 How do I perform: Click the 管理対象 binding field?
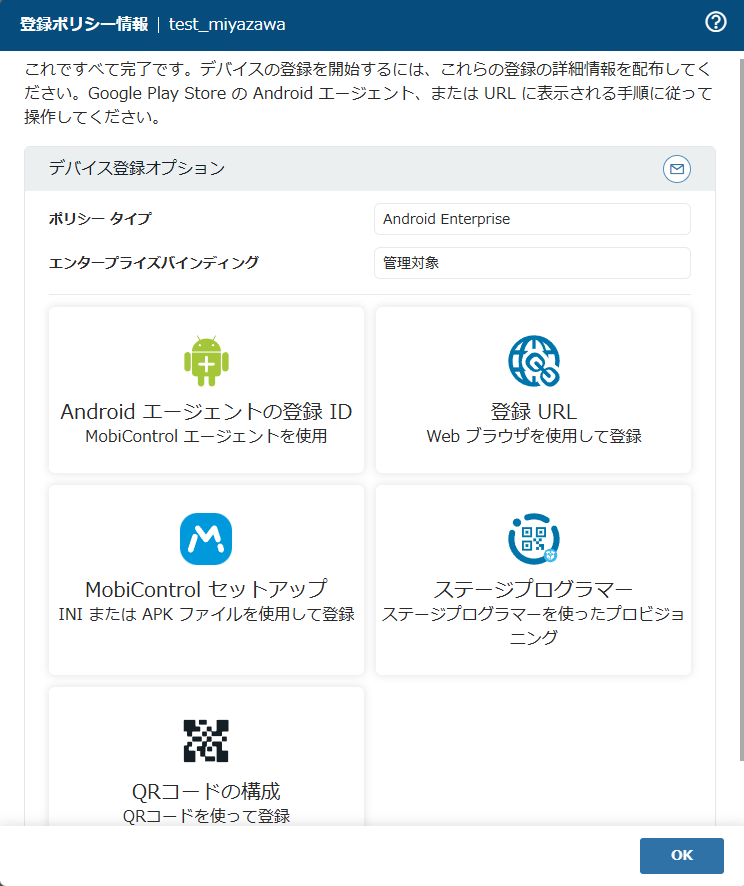532,263
